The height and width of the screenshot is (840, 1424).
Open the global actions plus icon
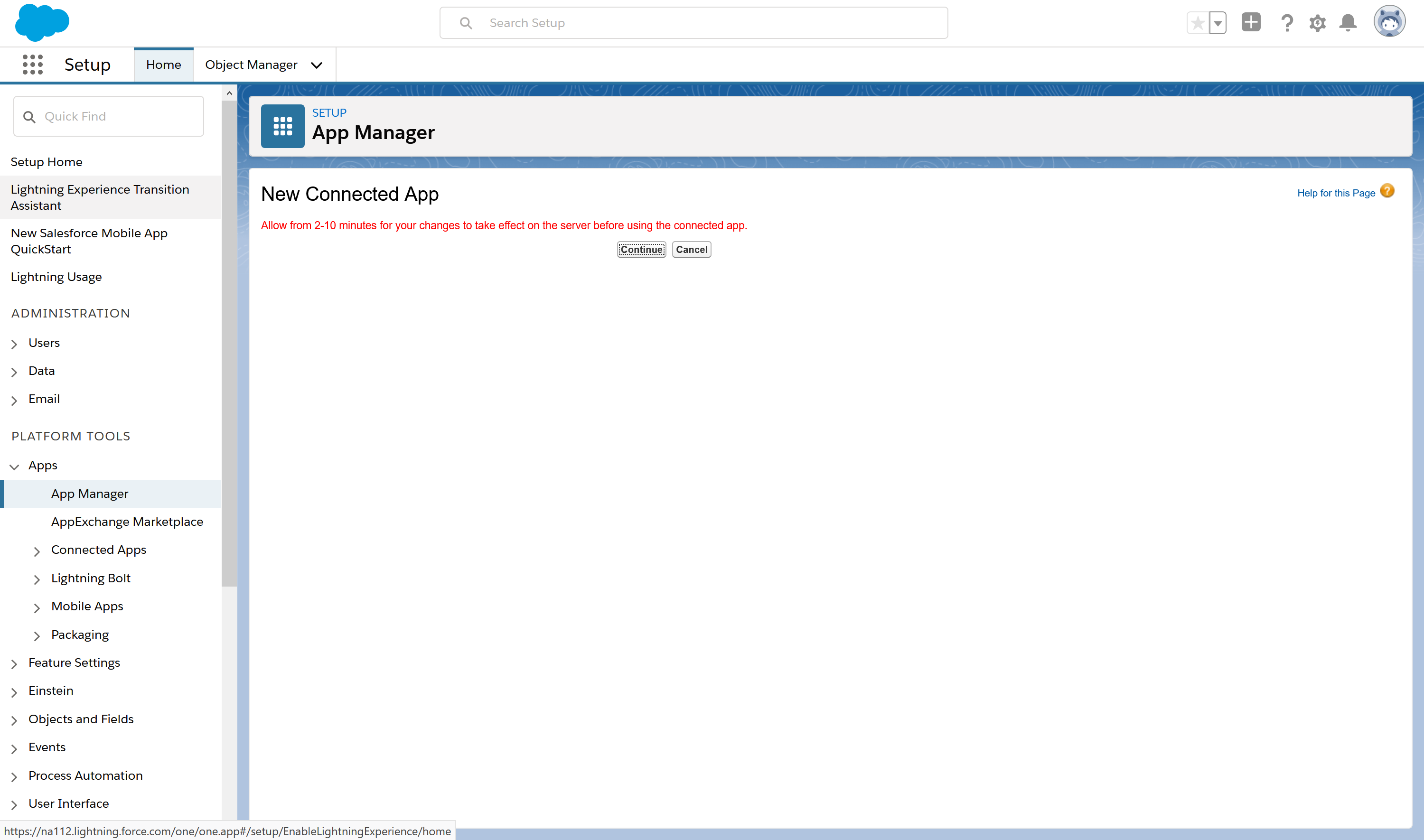pyautogui.click(x=1251, y=23)
